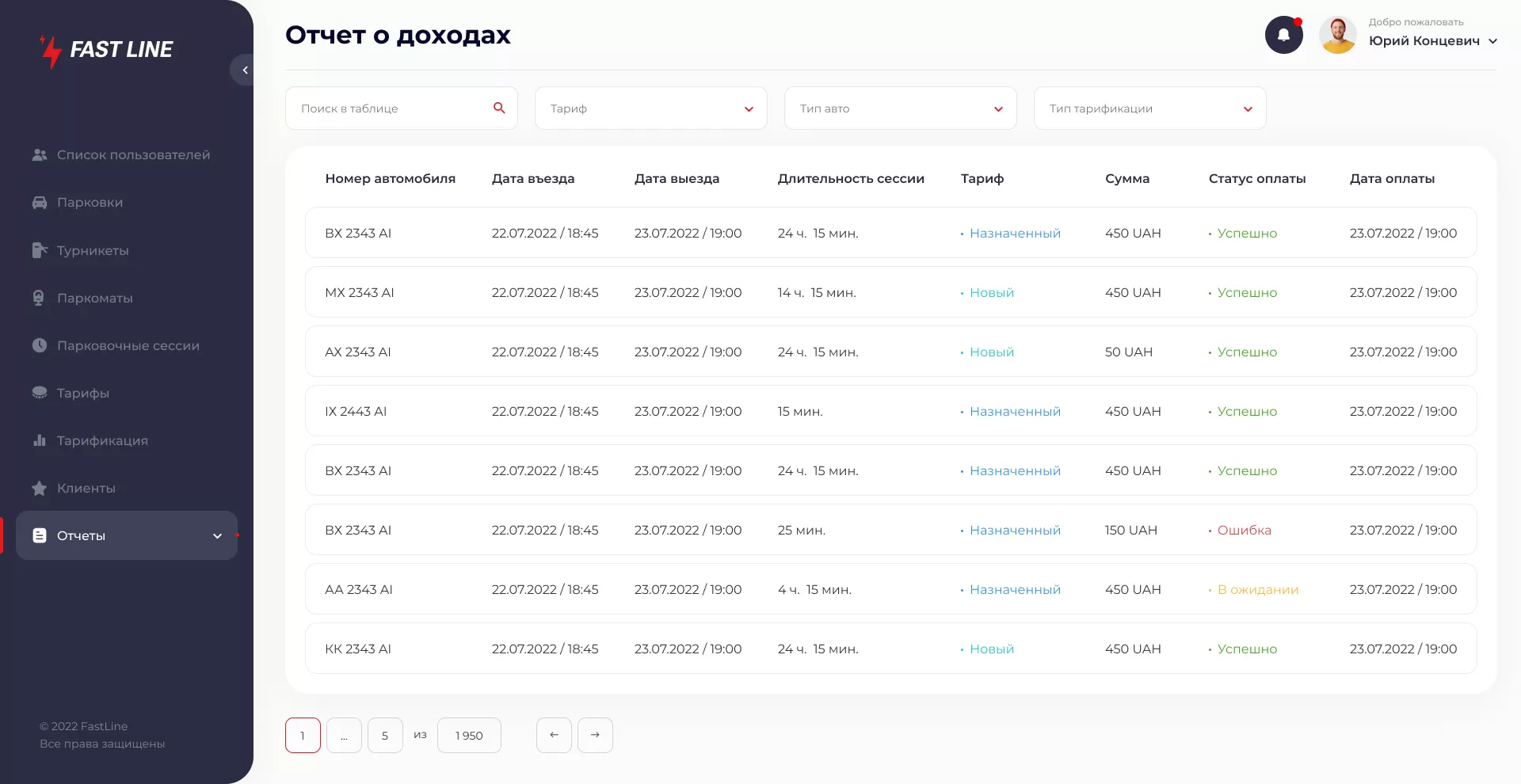This screenshot has height=784, width=1521.
Task: Go to next page with the right arrow
Action: coord(595,735)
